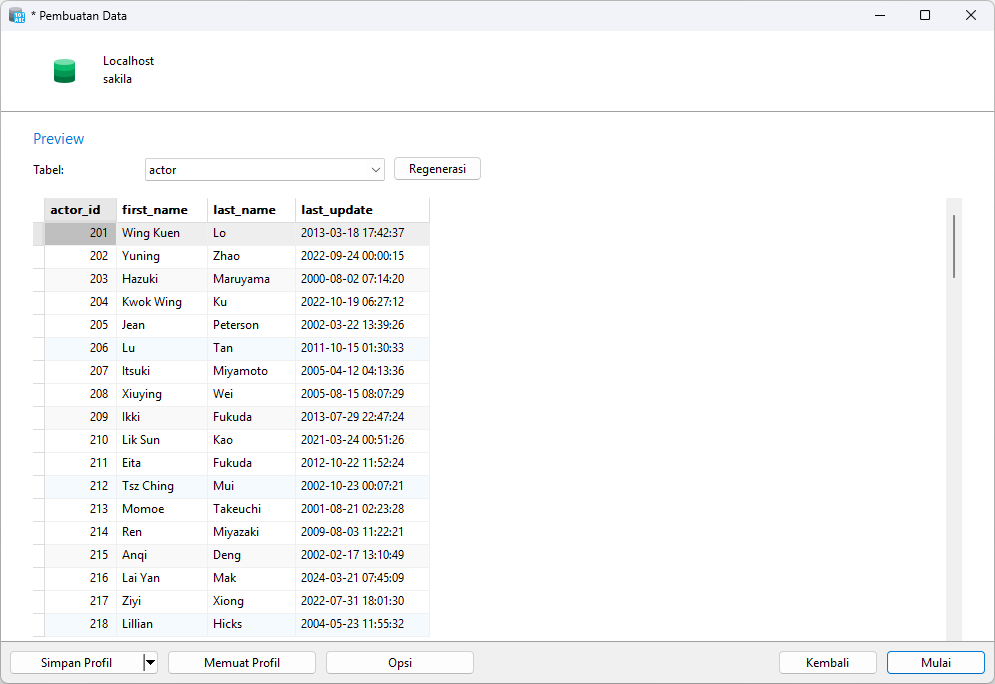Select the cell 'Wing Kuen'
This screenshot has height=684, width=995.
162,233
